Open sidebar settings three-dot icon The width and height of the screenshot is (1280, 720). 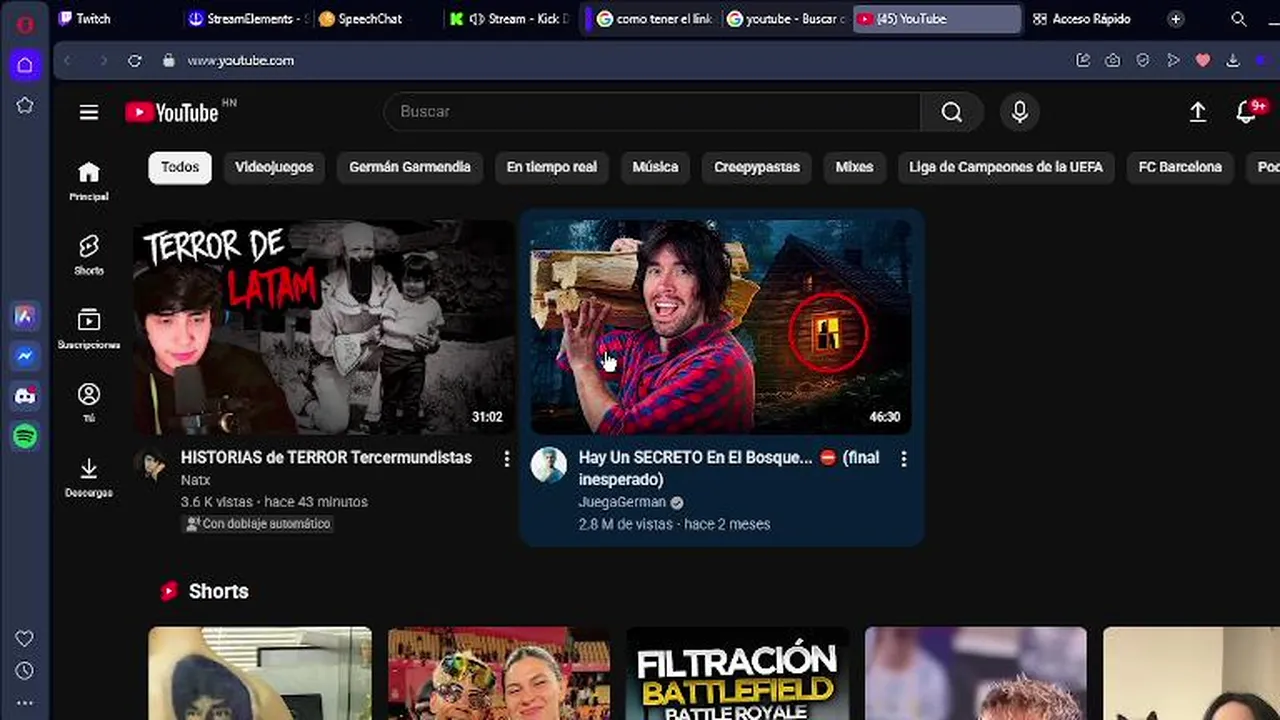tap(25, 703)
